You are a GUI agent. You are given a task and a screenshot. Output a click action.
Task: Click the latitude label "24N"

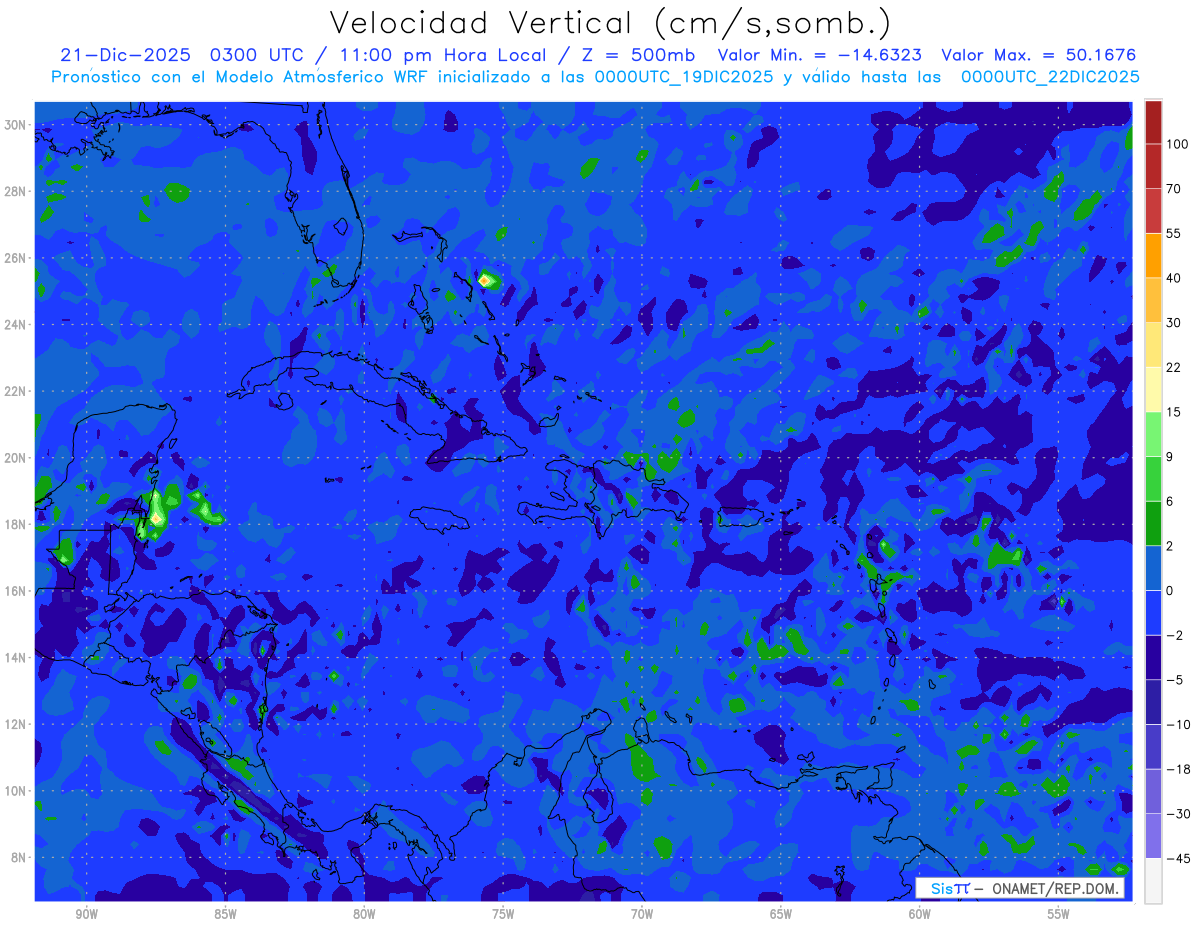(17, 325)
